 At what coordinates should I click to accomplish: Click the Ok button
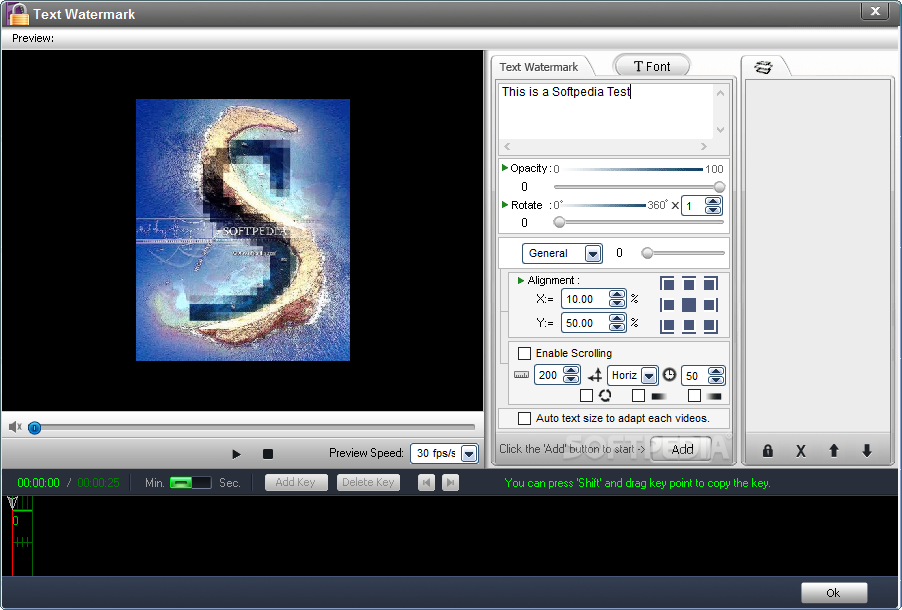(x=834, y=593)
